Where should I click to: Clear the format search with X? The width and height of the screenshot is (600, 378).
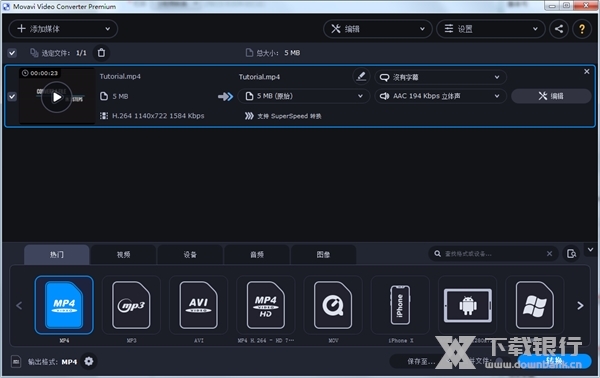pyautogui.click(x=549, y=254)
